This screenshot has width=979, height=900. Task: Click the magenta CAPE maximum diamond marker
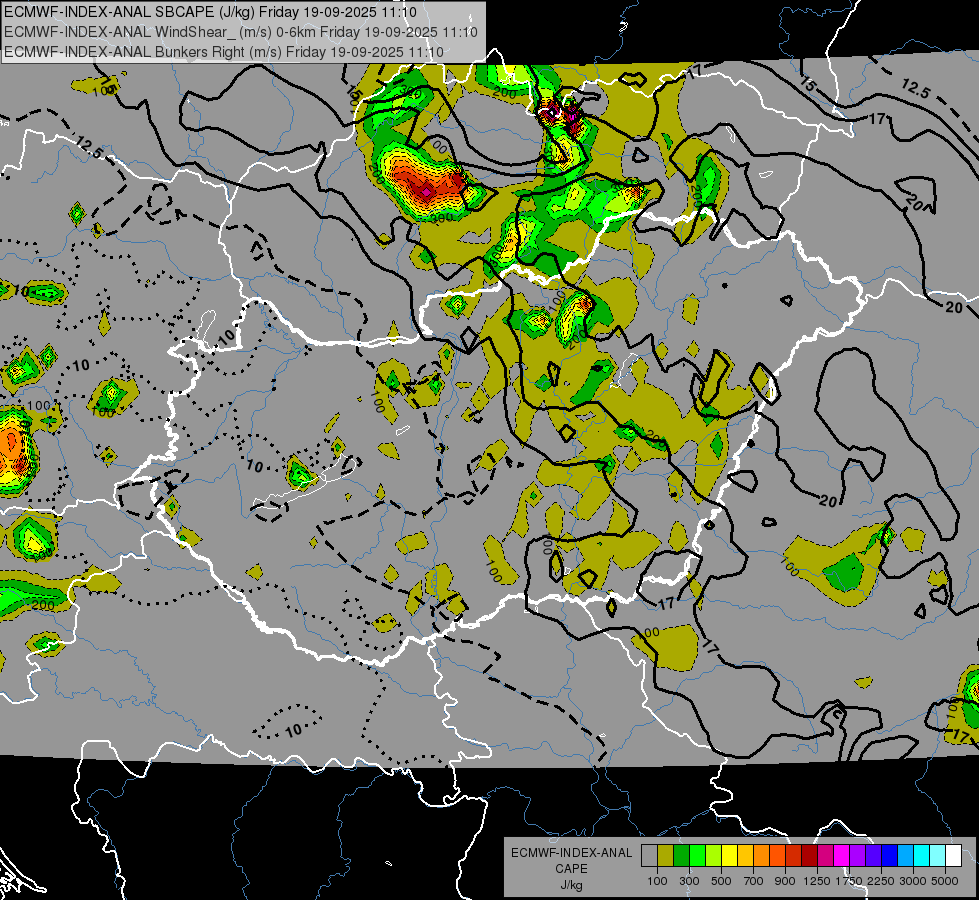click(426, 192)
